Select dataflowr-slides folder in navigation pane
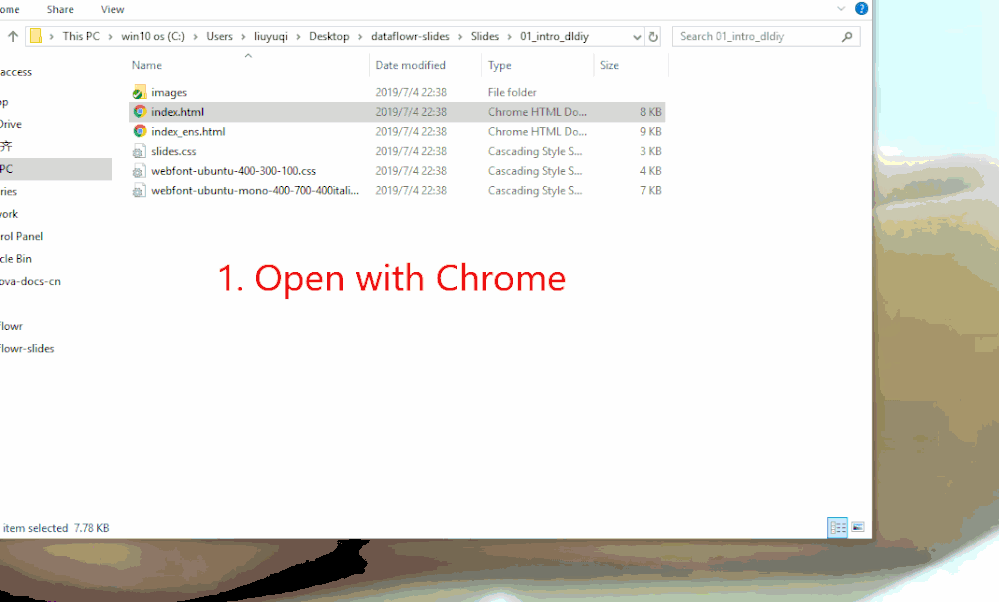The height and width of the screenshot is (602, 999). pos(27,348)
